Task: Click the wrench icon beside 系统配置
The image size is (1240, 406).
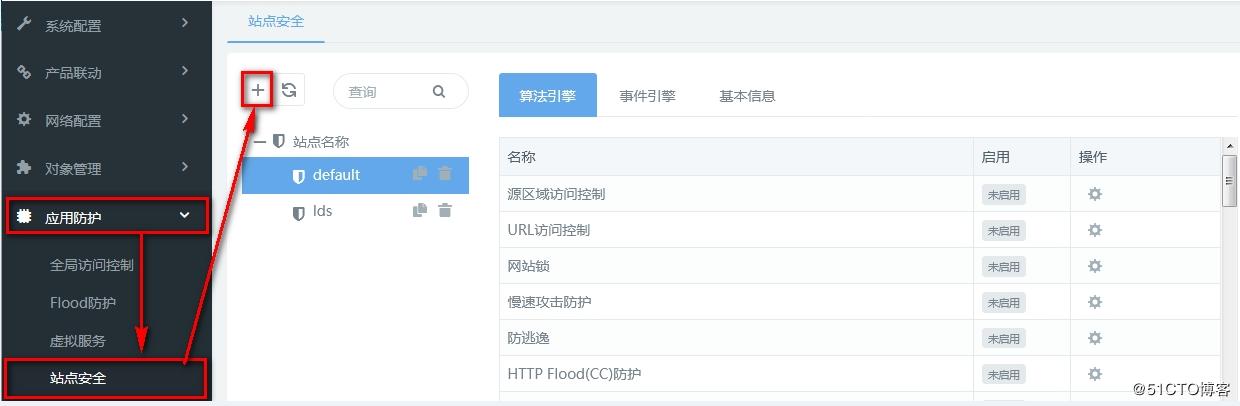Action: tap(24, 24)
